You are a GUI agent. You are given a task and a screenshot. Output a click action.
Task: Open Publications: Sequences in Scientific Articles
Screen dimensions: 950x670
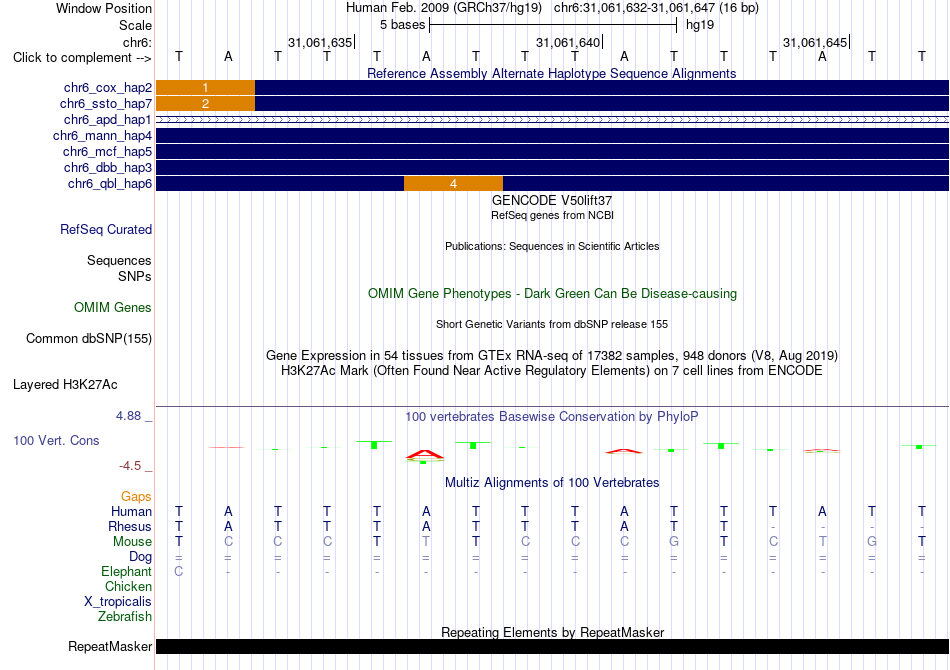pyautogui.click(x=552, y=246)
